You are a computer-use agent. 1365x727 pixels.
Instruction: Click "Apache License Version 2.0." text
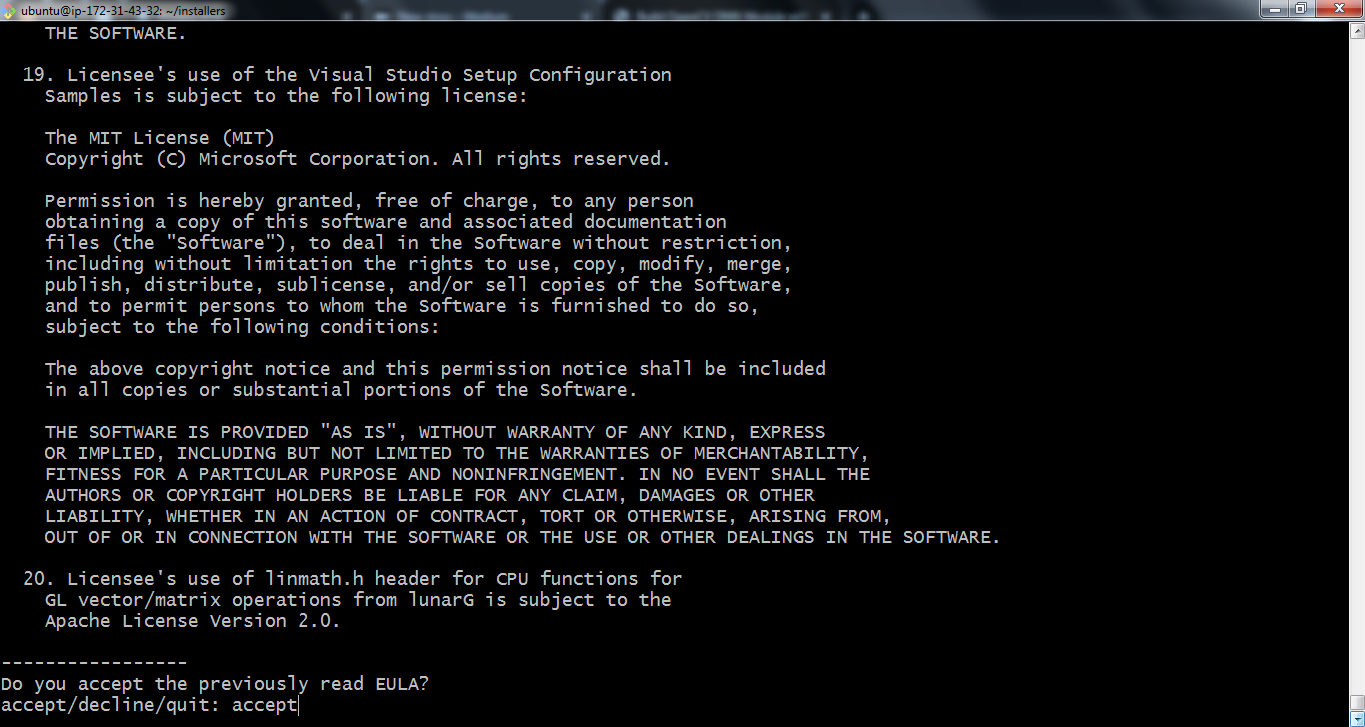click(192, 620)
